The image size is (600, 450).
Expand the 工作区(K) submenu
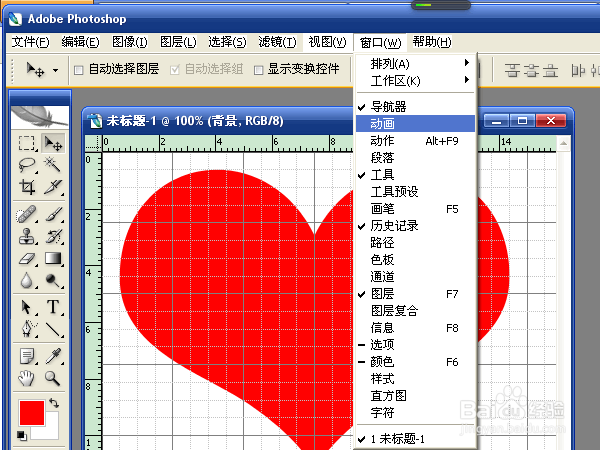tap(416, 81)
